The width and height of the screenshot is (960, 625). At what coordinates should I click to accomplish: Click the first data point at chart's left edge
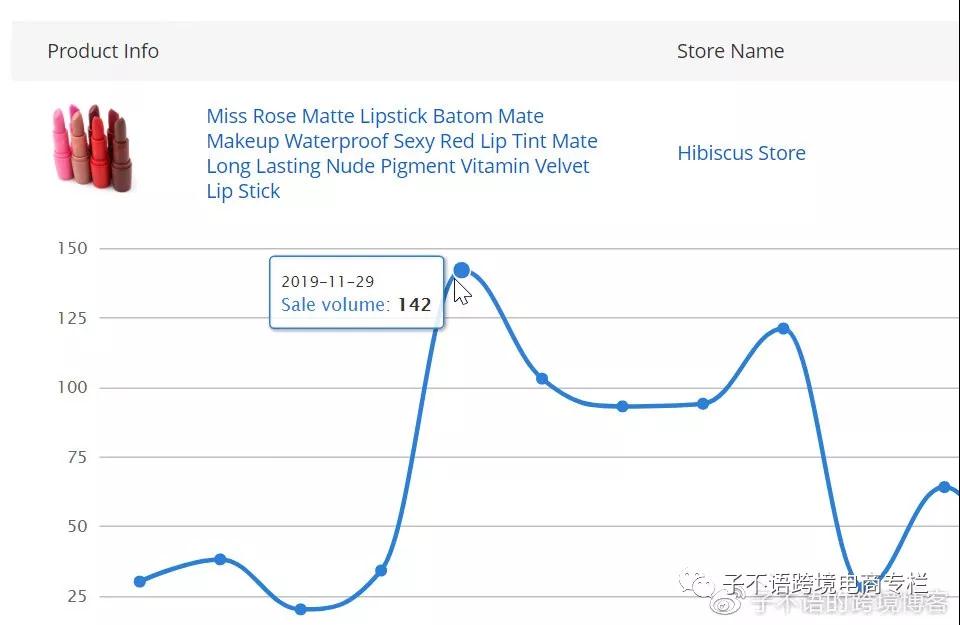pyautogui.click(x=140, y=581)
